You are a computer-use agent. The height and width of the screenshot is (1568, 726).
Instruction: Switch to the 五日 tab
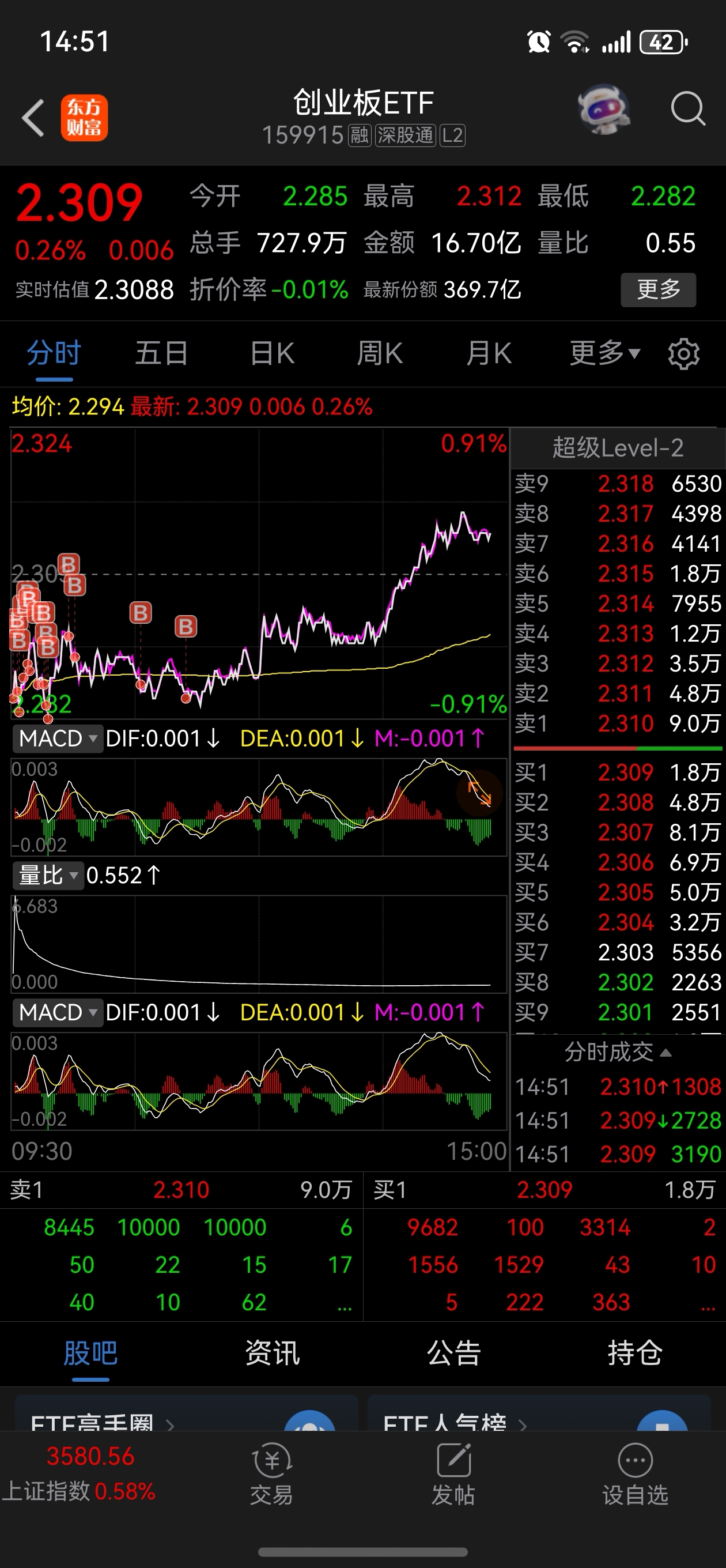(162, 353)
